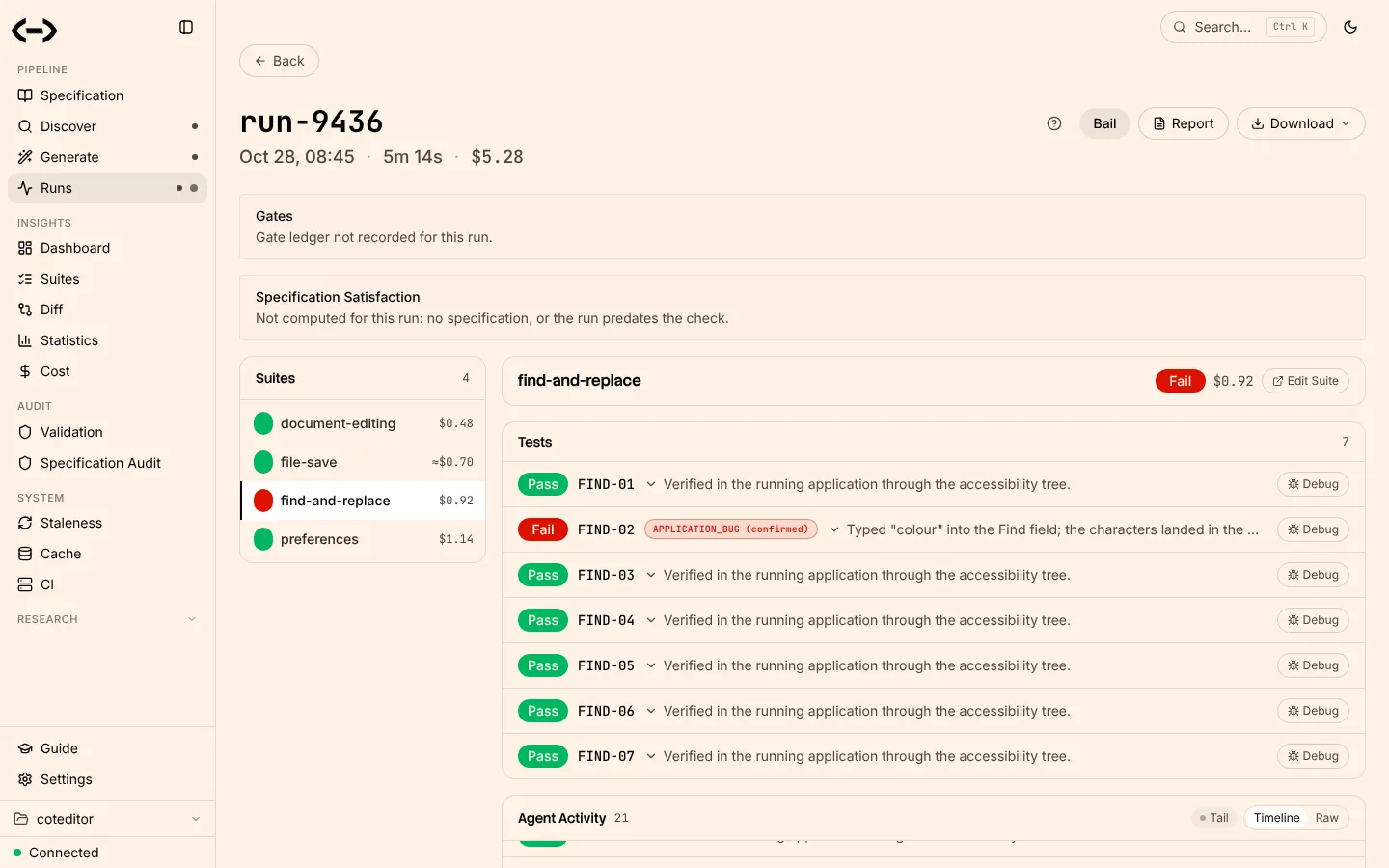Open the coteditor project dropdown
The height and width of the screenshot is (868, 1389).
pyautogui.click(x=107, y=819)
